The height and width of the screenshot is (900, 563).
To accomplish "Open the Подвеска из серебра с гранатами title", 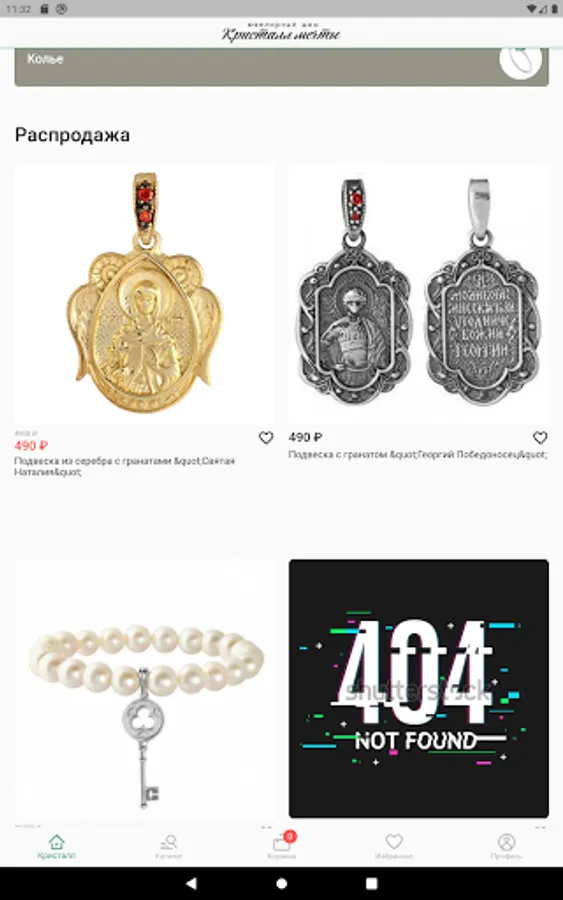I will click(124, 467).
